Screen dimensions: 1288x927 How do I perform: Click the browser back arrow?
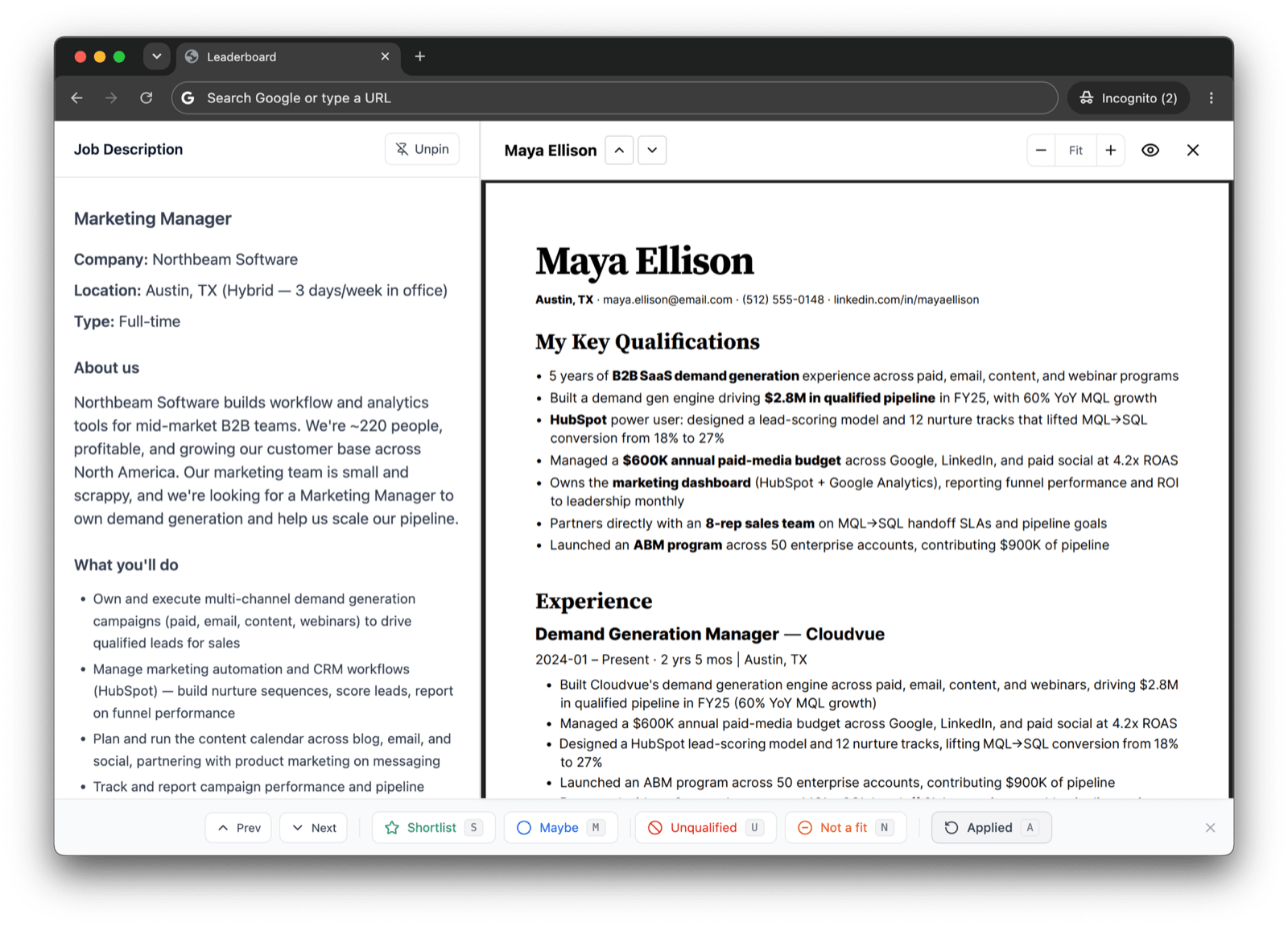77,98
